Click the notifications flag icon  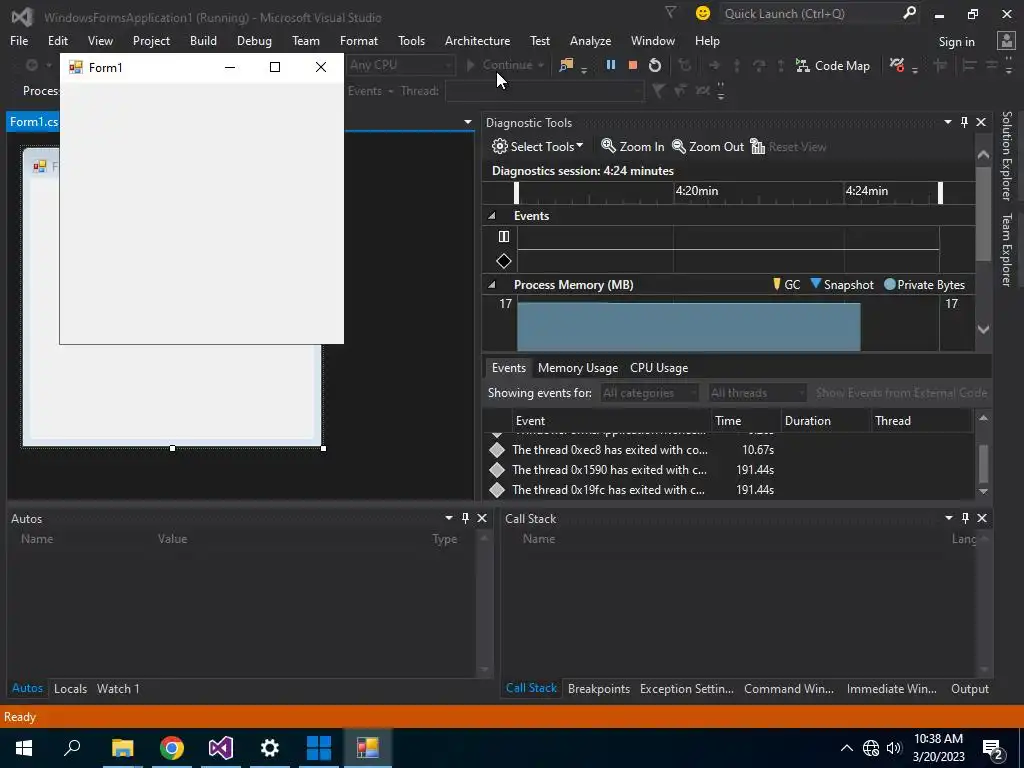click(x=670, y=13)
